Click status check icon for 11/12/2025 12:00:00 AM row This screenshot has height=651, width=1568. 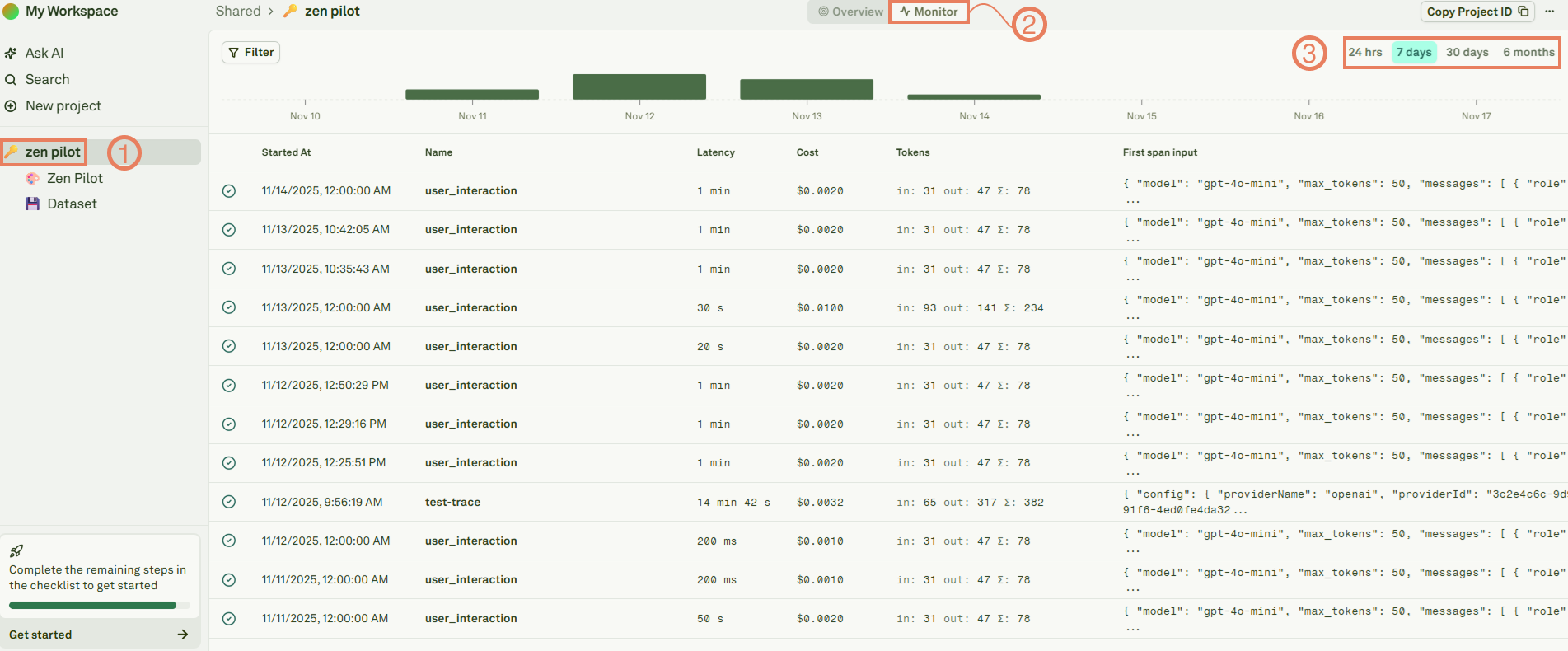[x=229, y=541]
